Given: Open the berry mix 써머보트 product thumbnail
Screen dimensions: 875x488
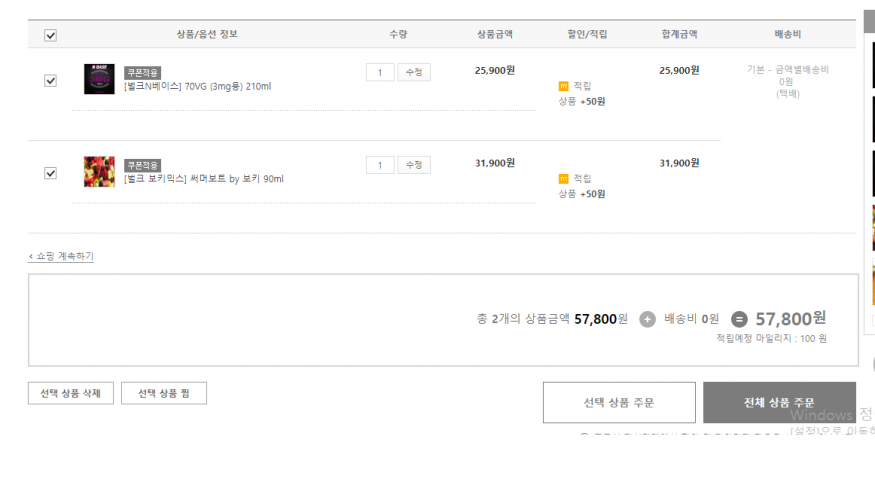Looking at the screenshot, I should 99,171.
